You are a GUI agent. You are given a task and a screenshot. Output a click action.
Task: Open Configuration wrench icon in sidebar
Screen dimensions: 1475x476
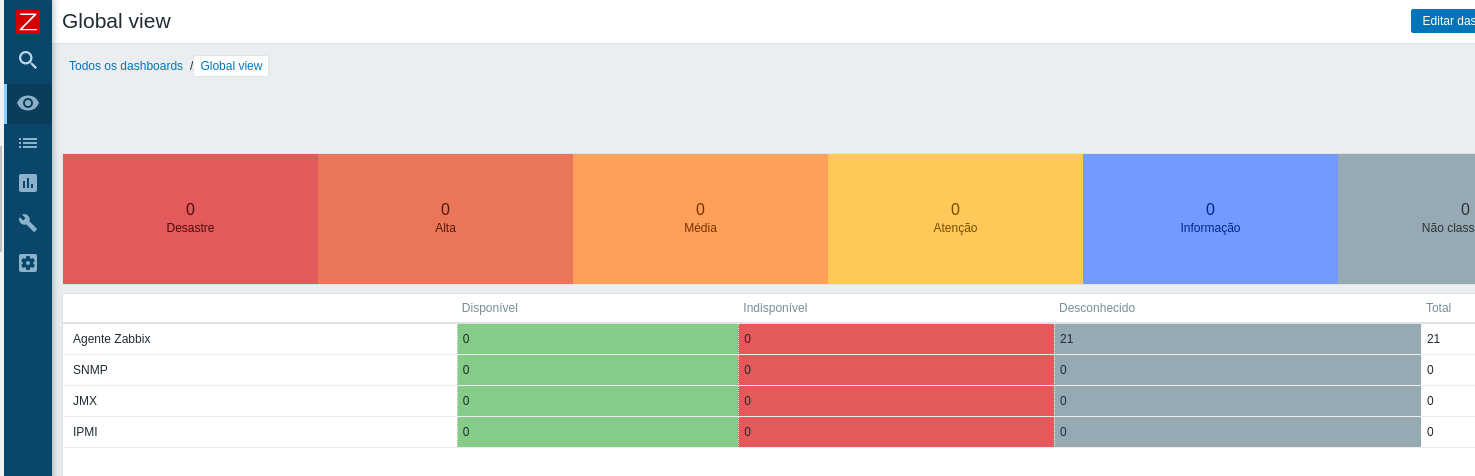point(28,223)
